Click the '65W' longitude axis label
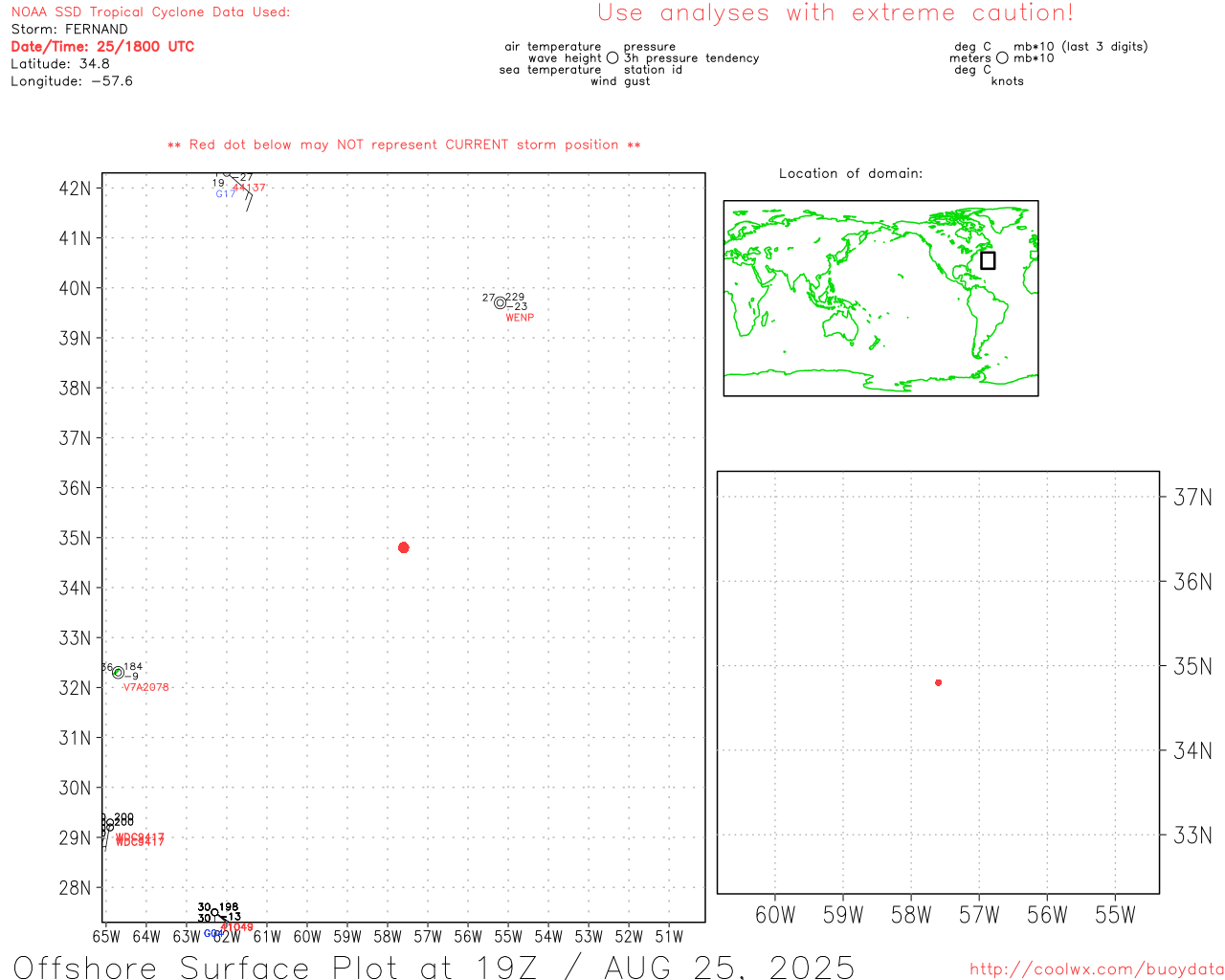The image size is (1225, 980). pyautogui.click(x=106, y=936)
